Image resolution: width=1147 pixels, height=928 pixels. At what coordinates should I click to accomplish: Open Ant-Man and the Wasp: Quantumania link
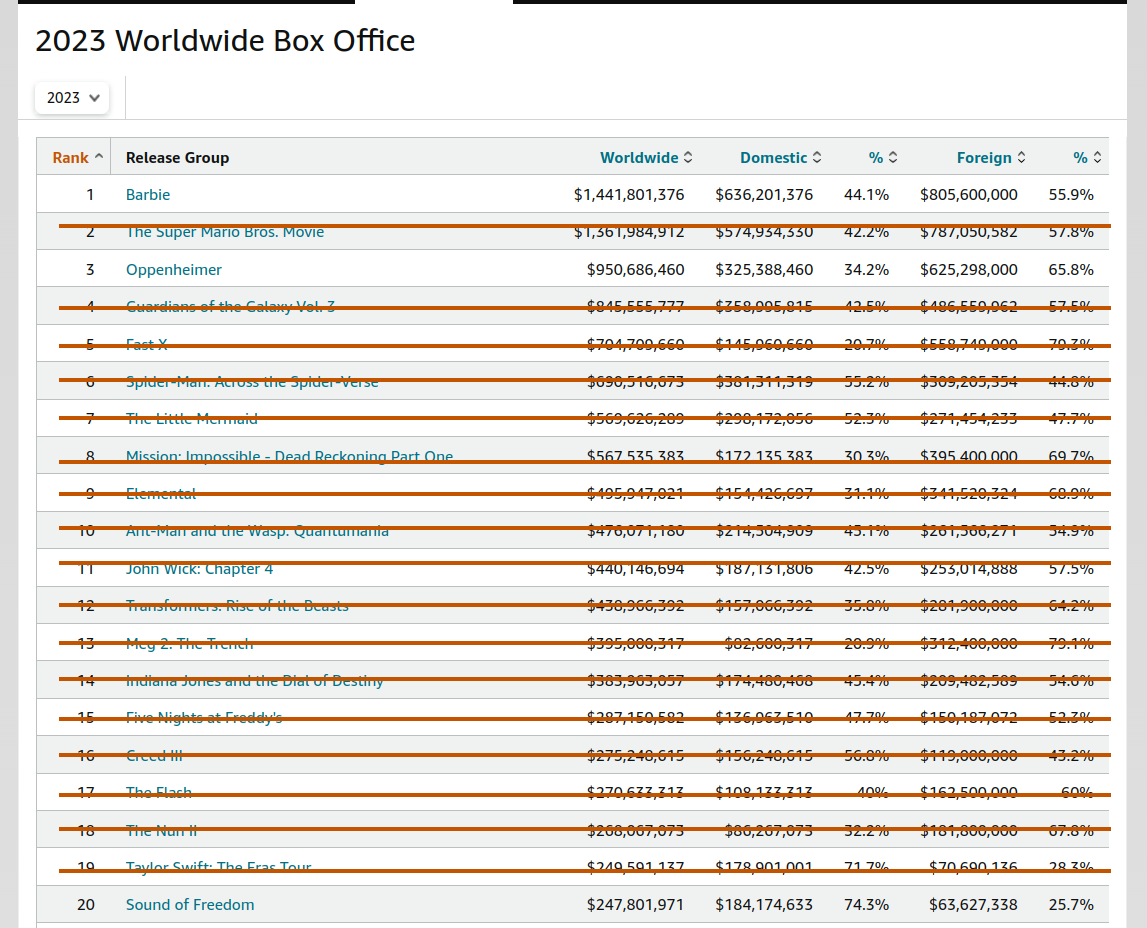pos(257,531)
